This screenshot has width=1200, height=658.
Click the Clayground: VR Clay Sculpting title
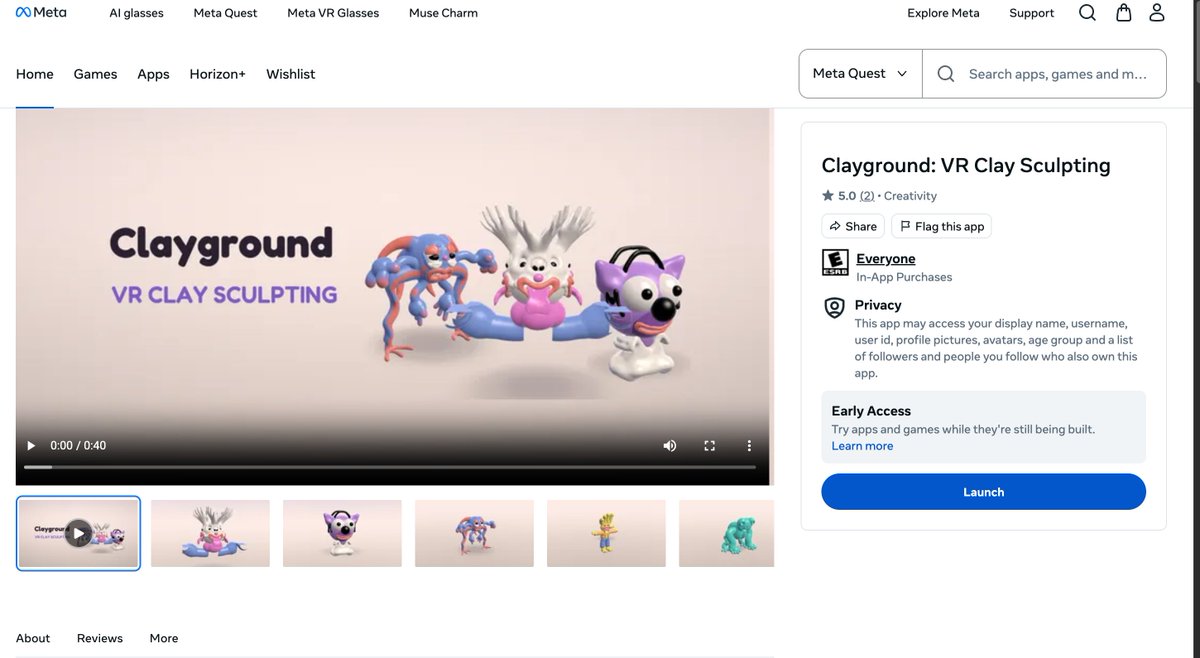pos(966,166)
